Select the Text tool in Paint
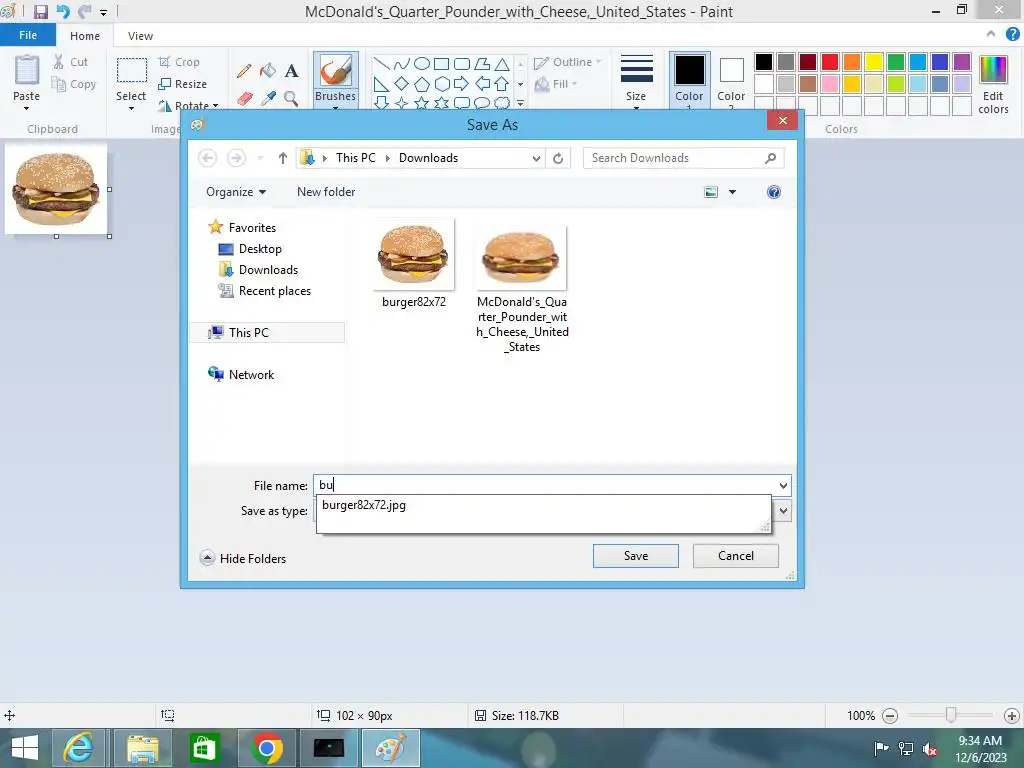The width and height of the screenshot is (1024, 768). tap(291, 71)
